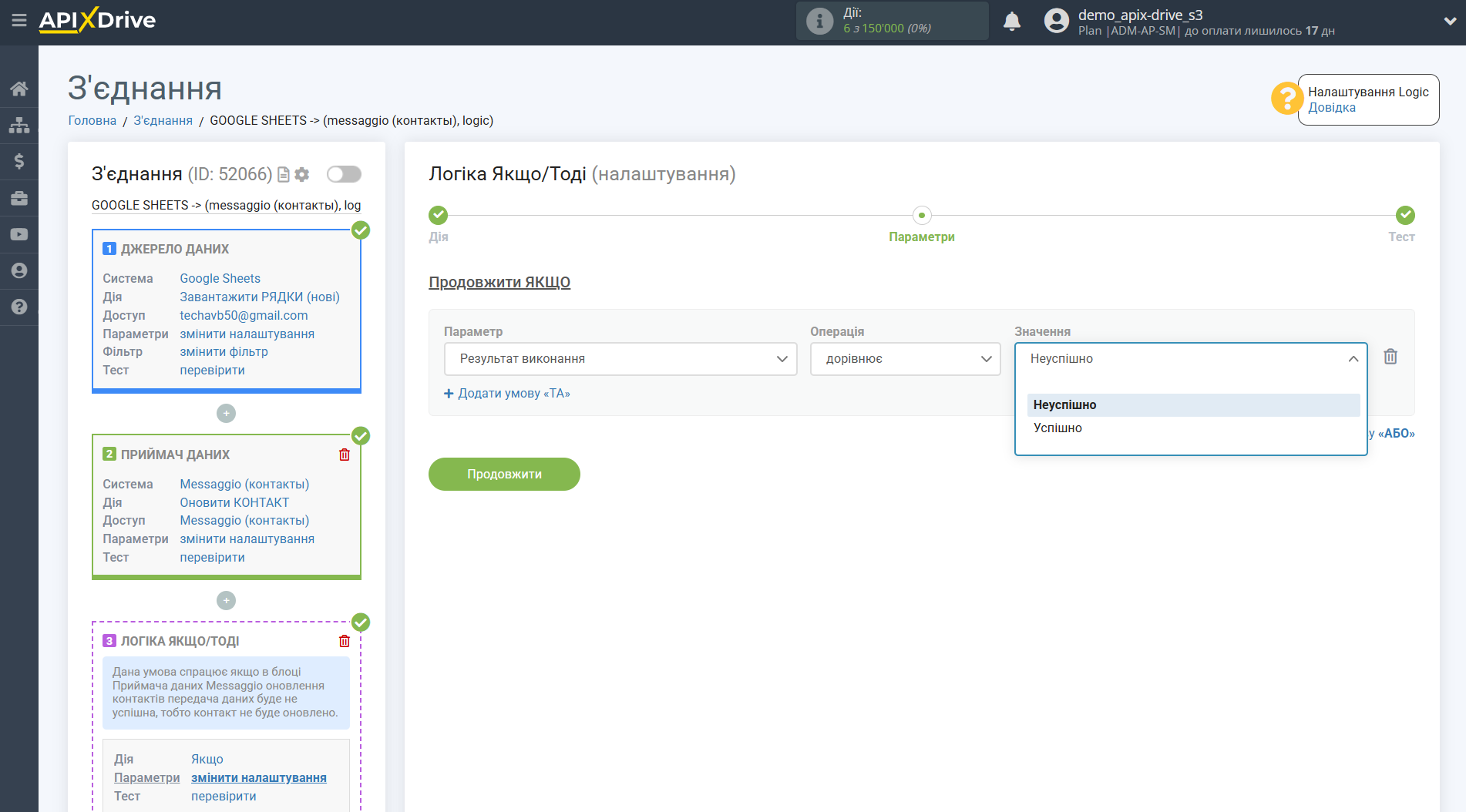The width and height of the screenshot is (1466, 812).
Task: Select the Неуспішно option
Action: click(x=1064, y=405)
